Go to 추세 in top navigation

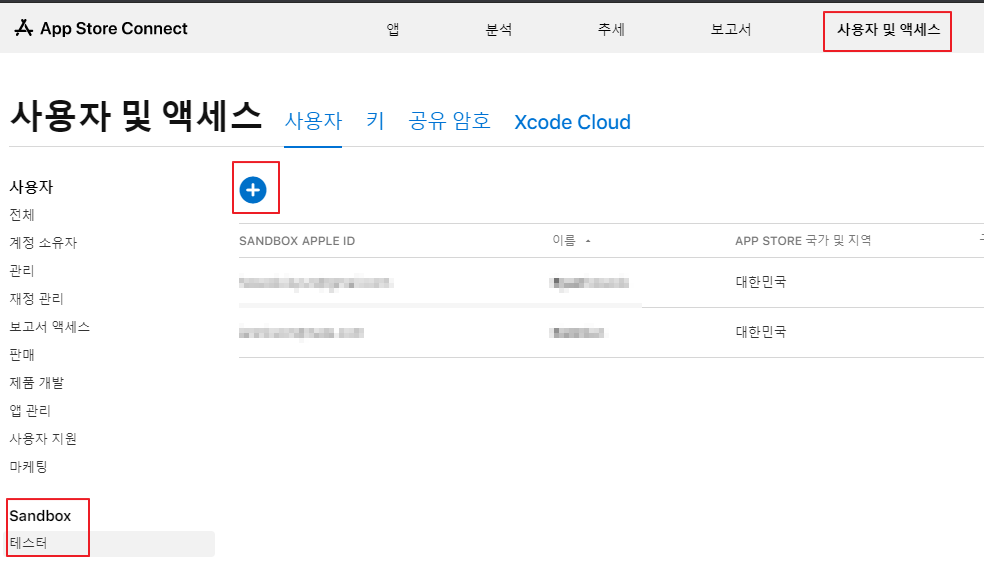(611, 29)
